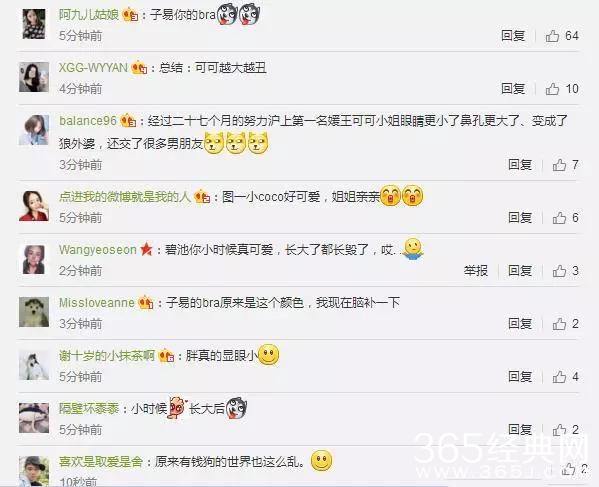Click the membership badge next to XGG-WYYAN
Image resolution: width=599 pixels, height=487 pixels.
139,68
